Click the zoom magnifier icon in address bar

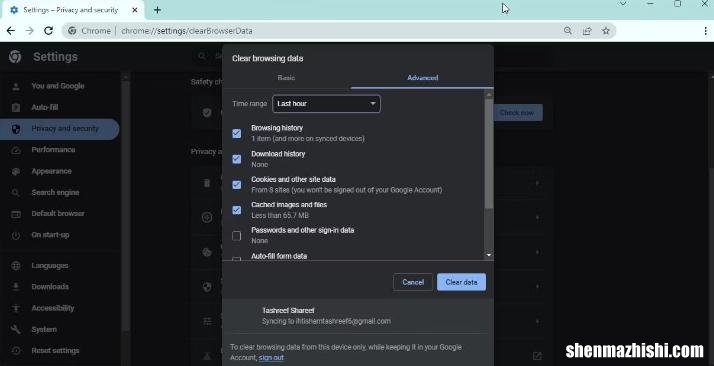tap(567, 31)
